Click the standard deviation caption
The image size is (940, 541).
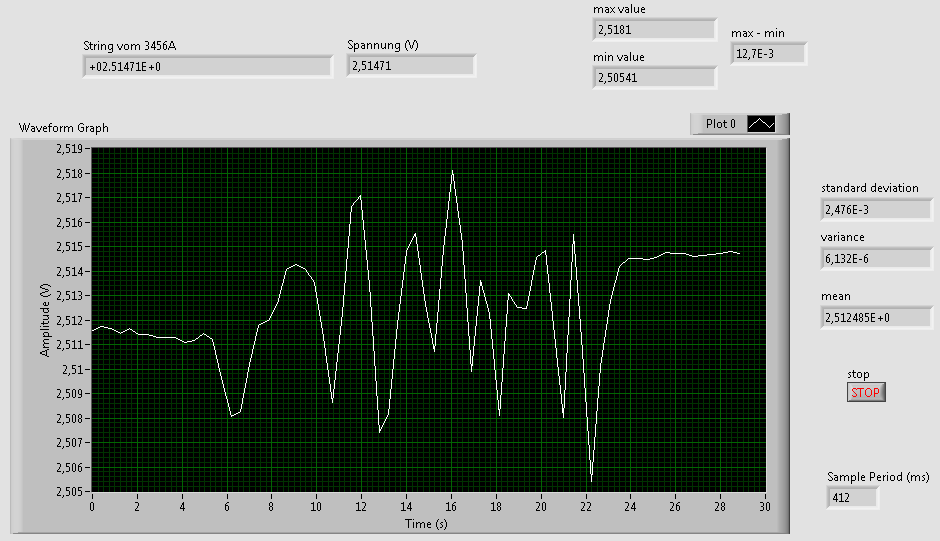pos(869,188)
